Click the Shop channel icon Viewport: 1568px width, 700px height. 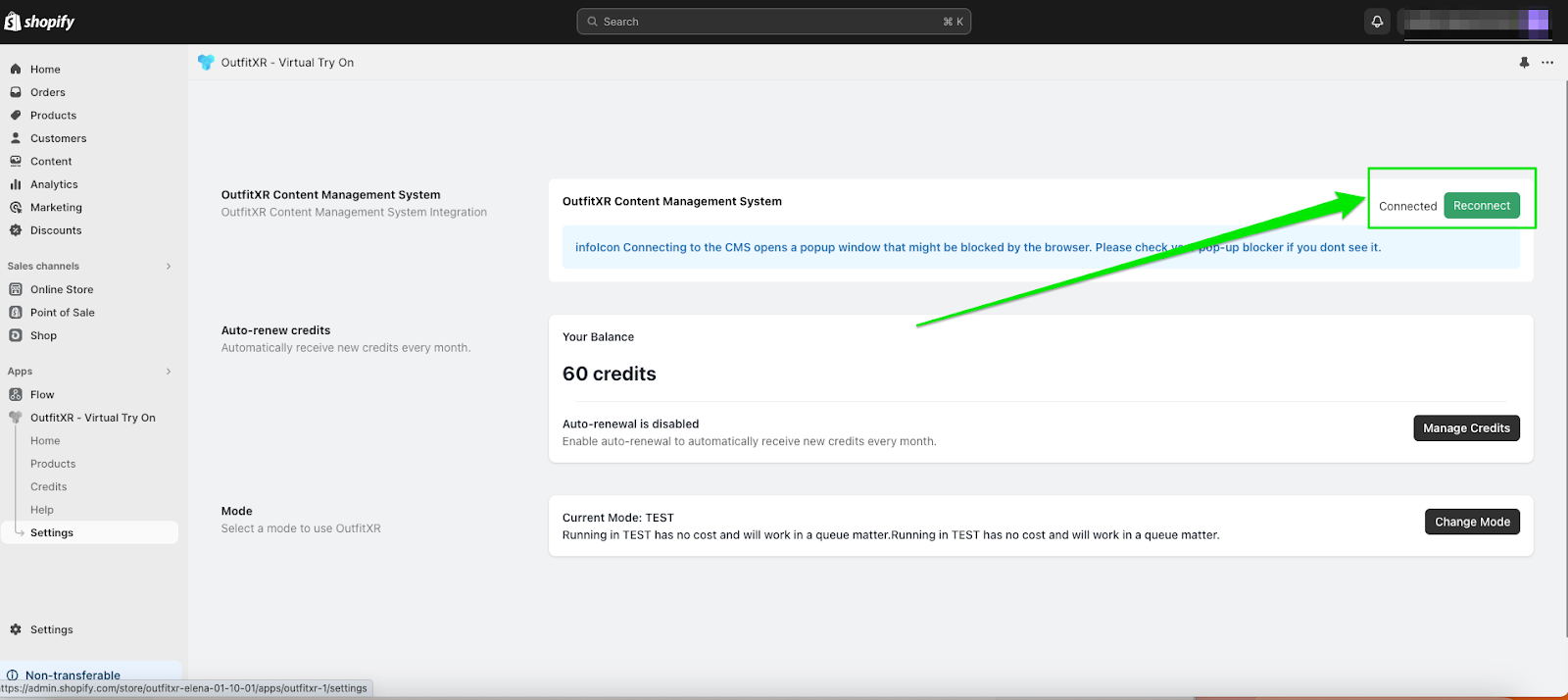pyautogui.click(x=16, y=335)
